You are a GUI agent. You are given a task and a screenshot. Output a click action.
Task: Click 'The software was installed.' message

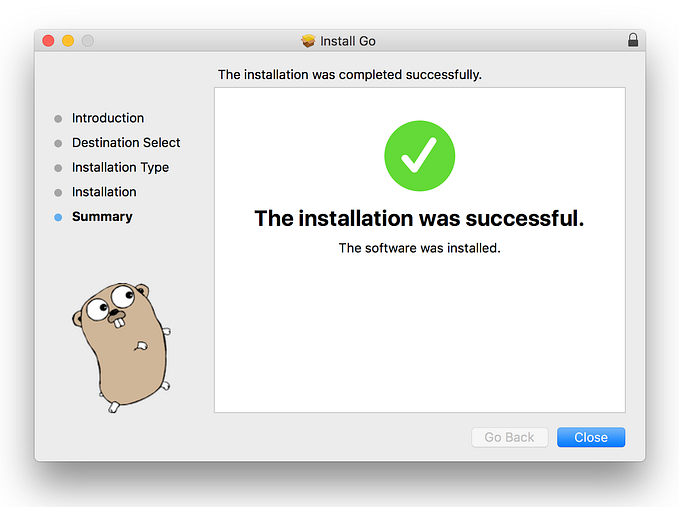click(419, 248)
